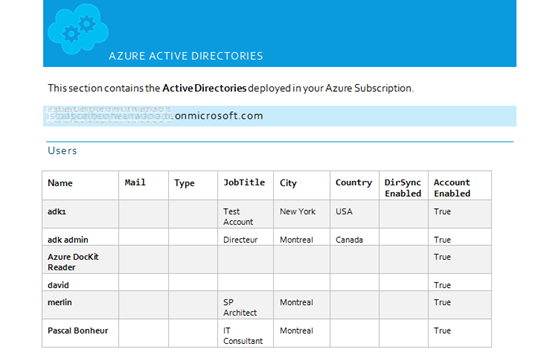Select the Azure DocKit Reader user name

pos(73,262)
